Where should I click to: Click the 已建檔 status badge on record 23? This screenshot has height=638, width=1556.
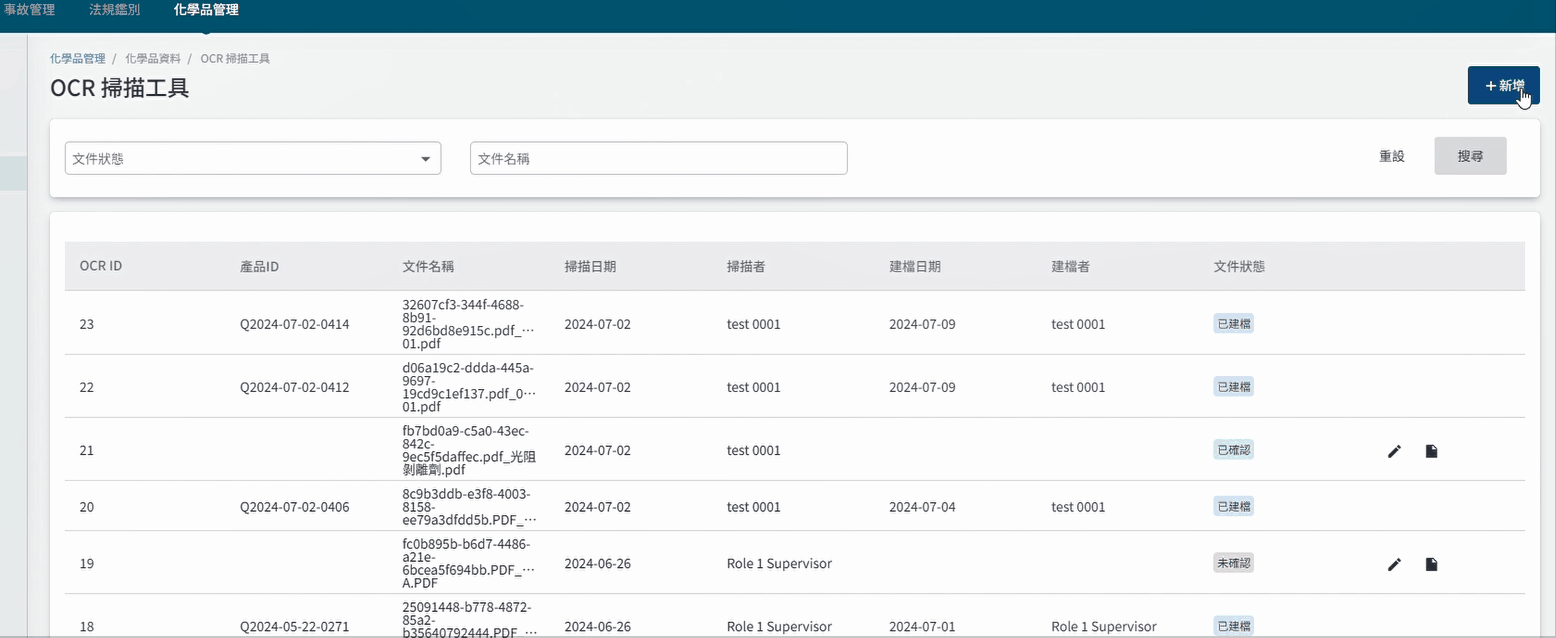coord(1233,323)
